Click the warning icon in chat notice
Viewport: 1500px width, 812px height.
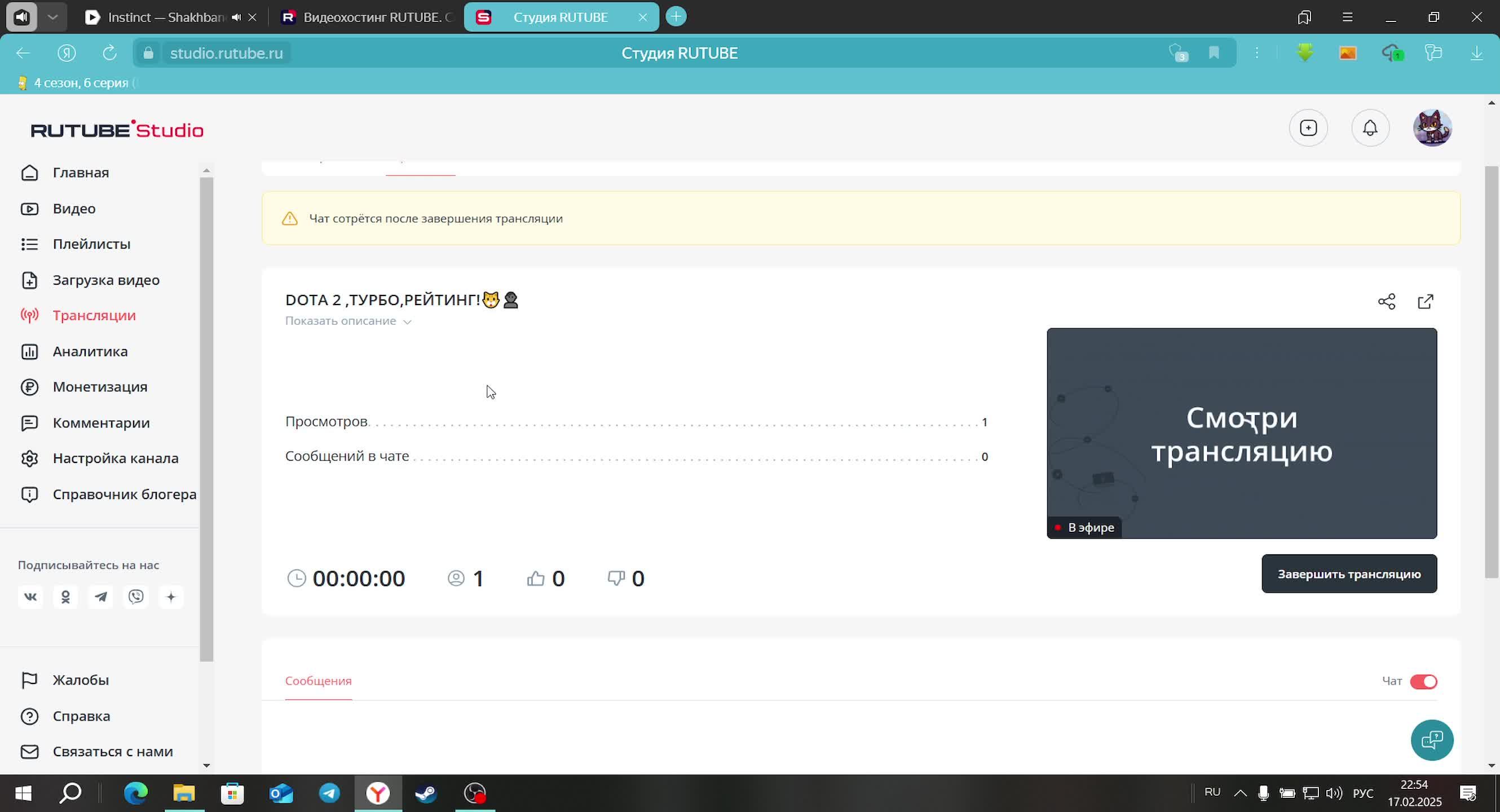coord(290,219)
